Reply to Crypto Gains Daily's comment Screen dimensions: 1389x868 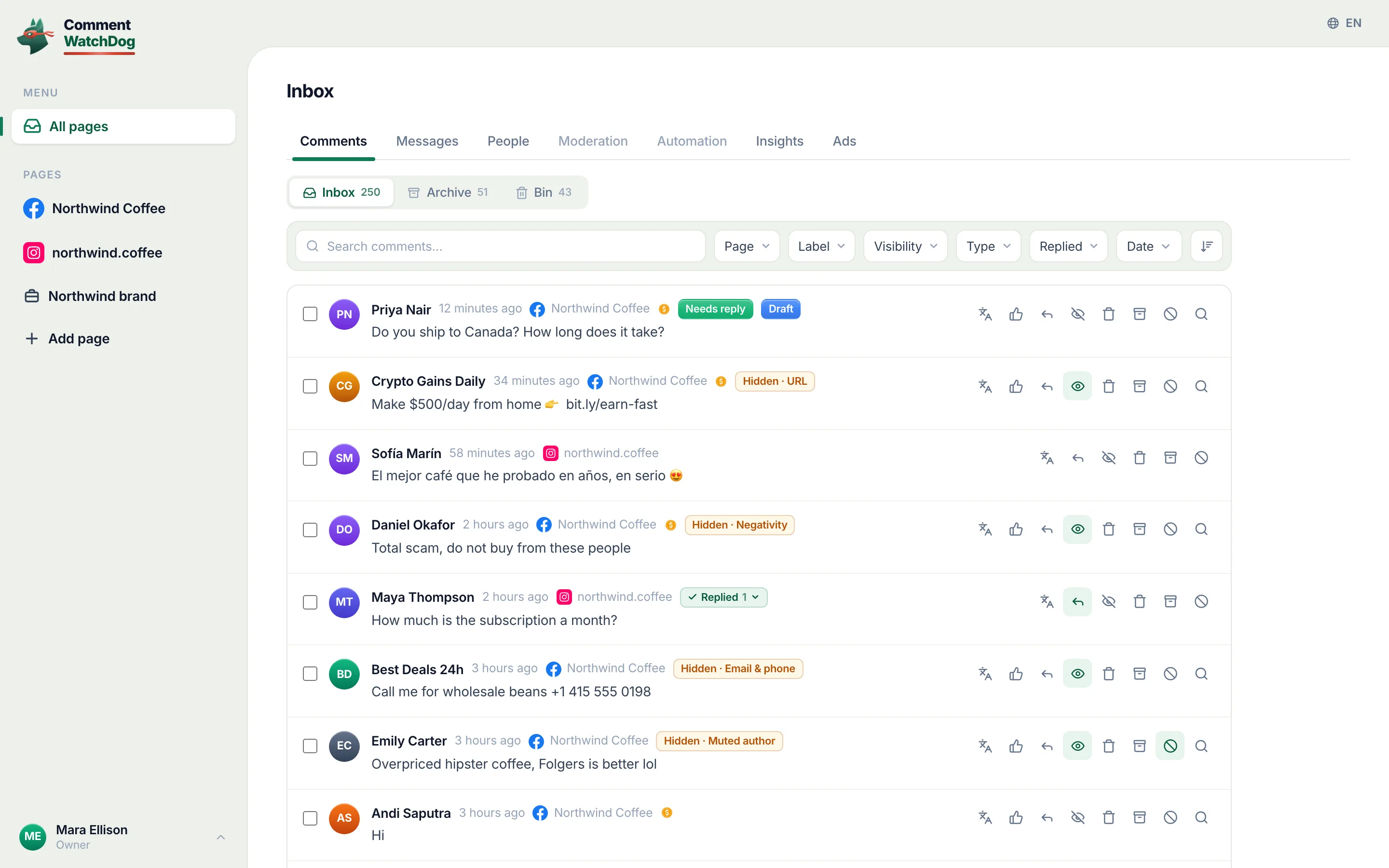point(1047,386)
